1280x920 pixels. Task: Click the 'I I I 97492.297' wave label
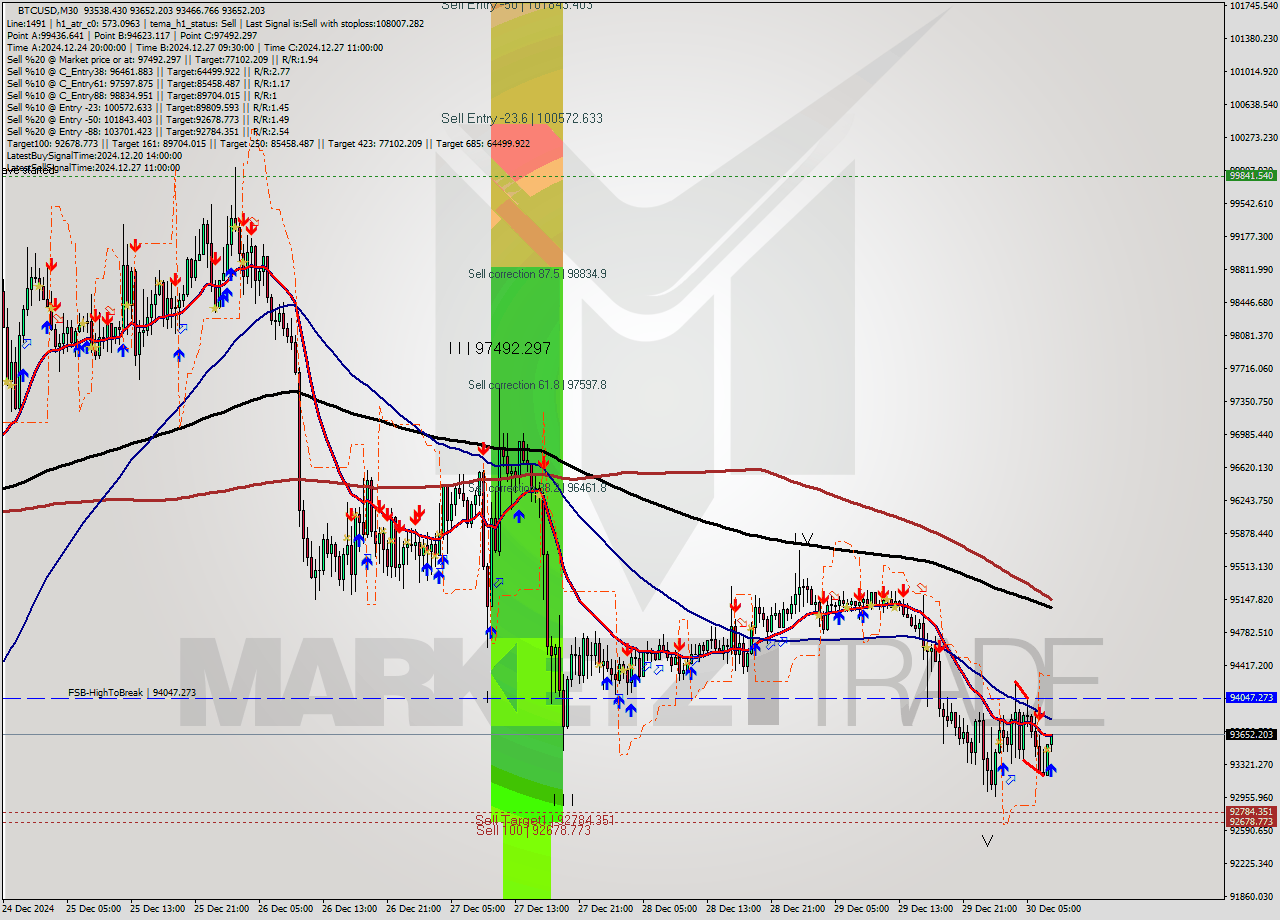[499, 348]
